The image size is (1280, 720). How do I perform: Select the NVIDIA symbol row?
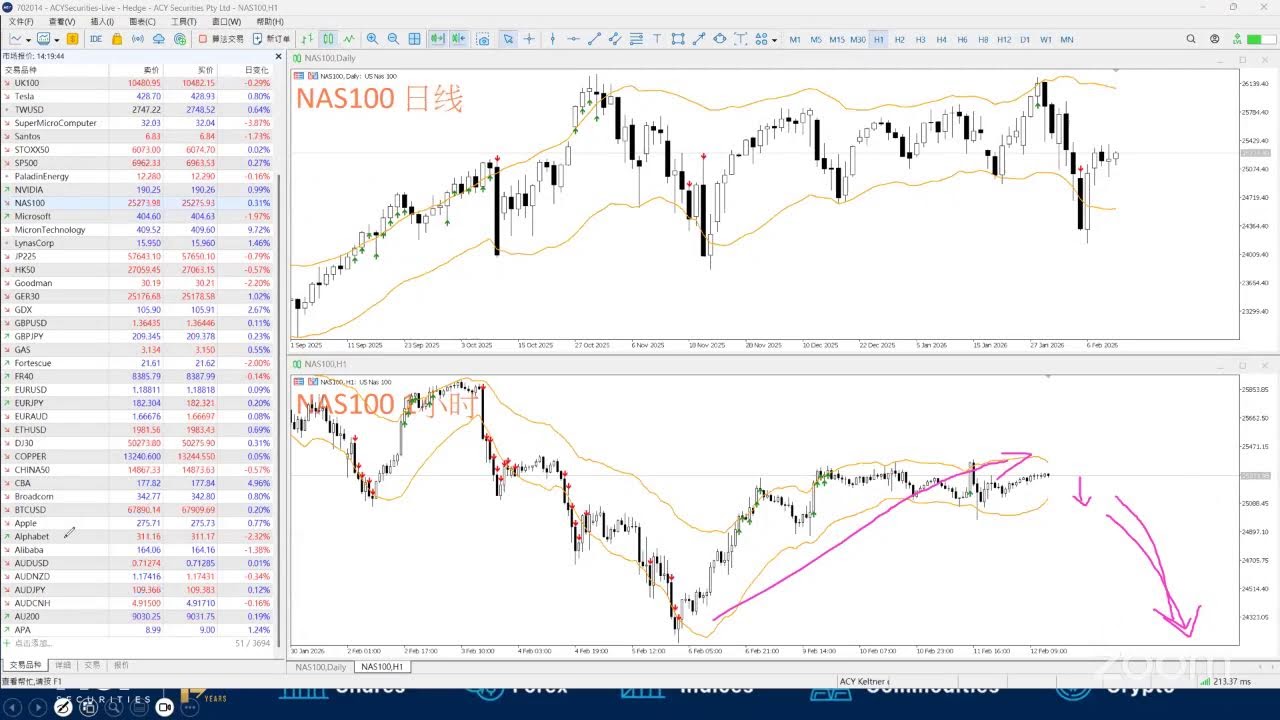tap(139, 189)
